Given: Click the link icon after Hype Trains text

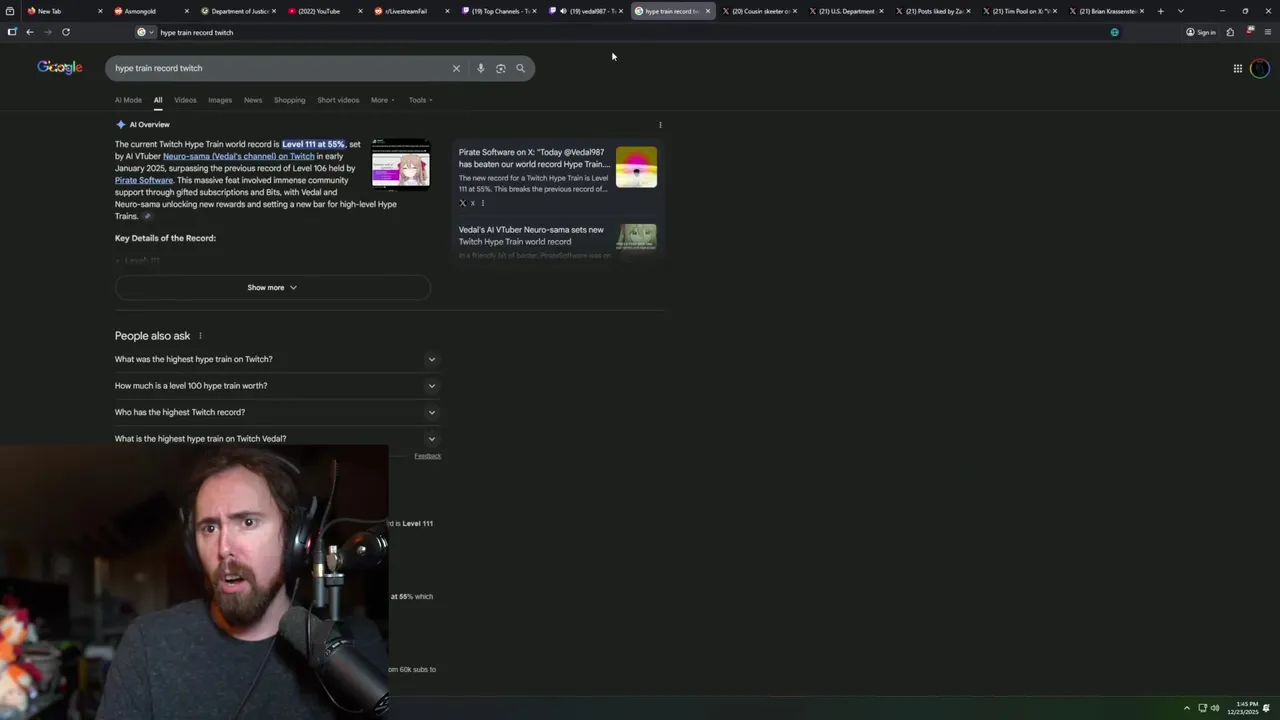Looking at the screenshot, I should click(x=147, y=216).
